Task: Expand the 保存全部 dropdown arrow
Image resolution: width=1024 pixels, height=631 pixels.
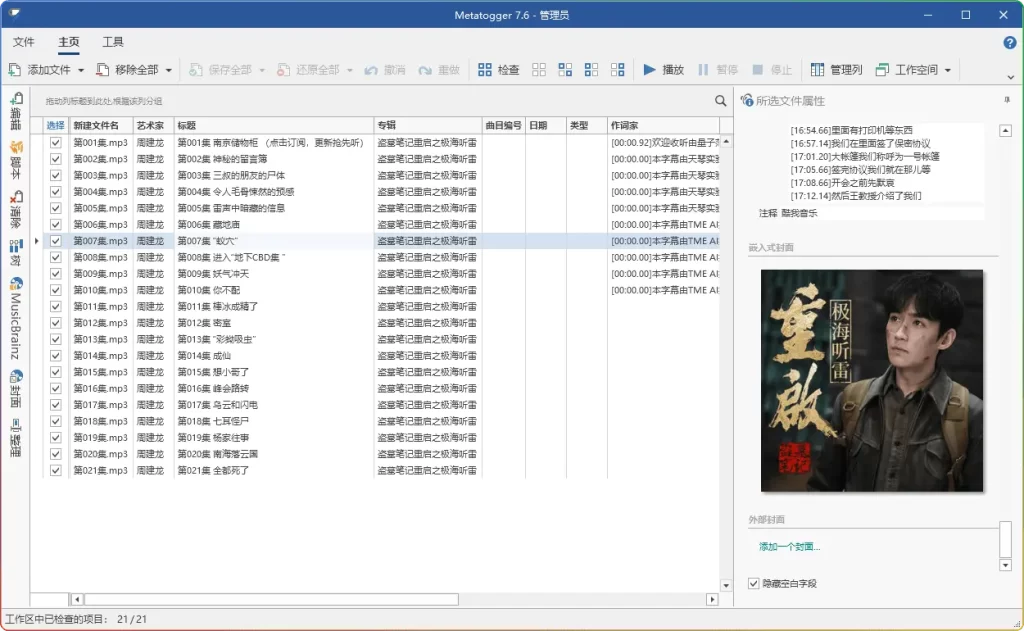Action: click(262, 70)
